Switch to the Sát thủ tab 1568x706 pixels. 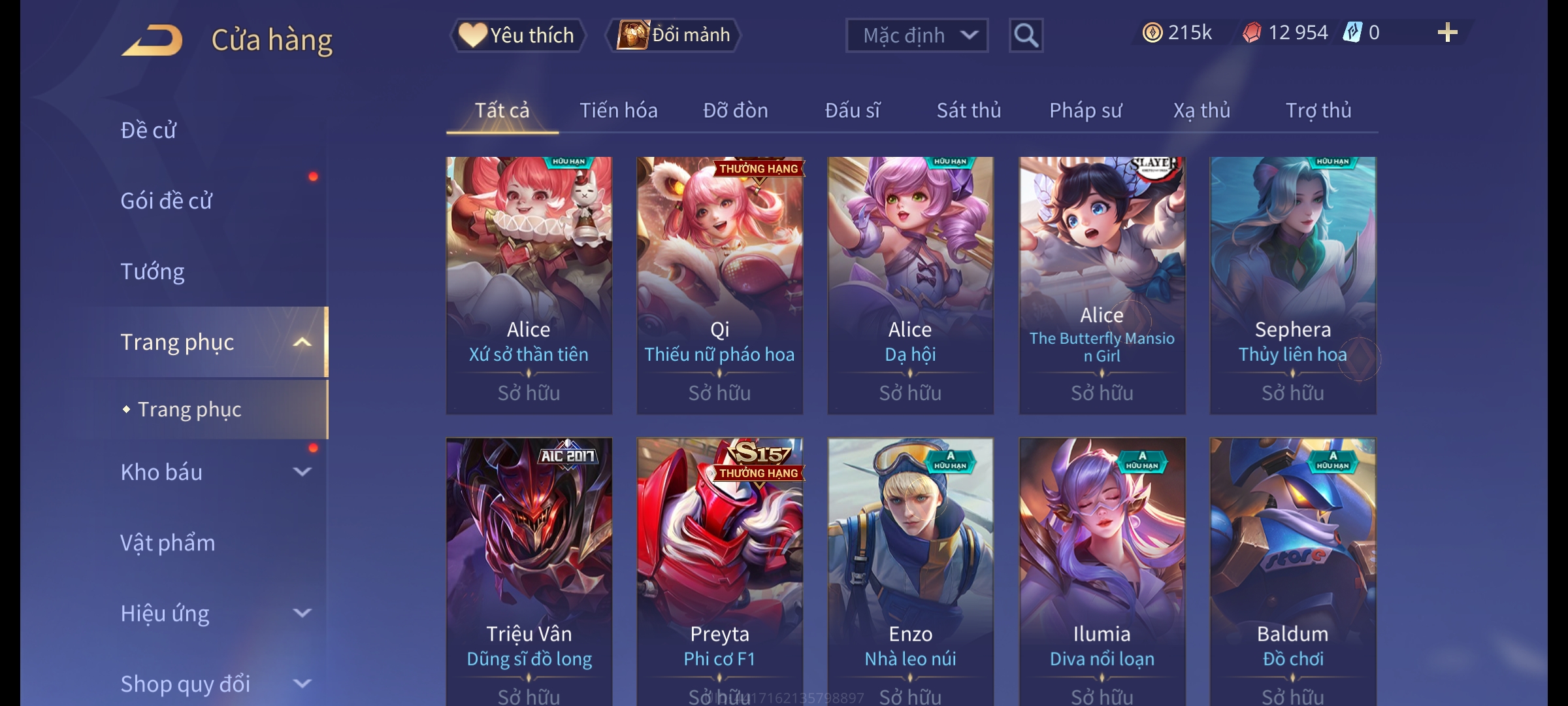tap(969, 110)
